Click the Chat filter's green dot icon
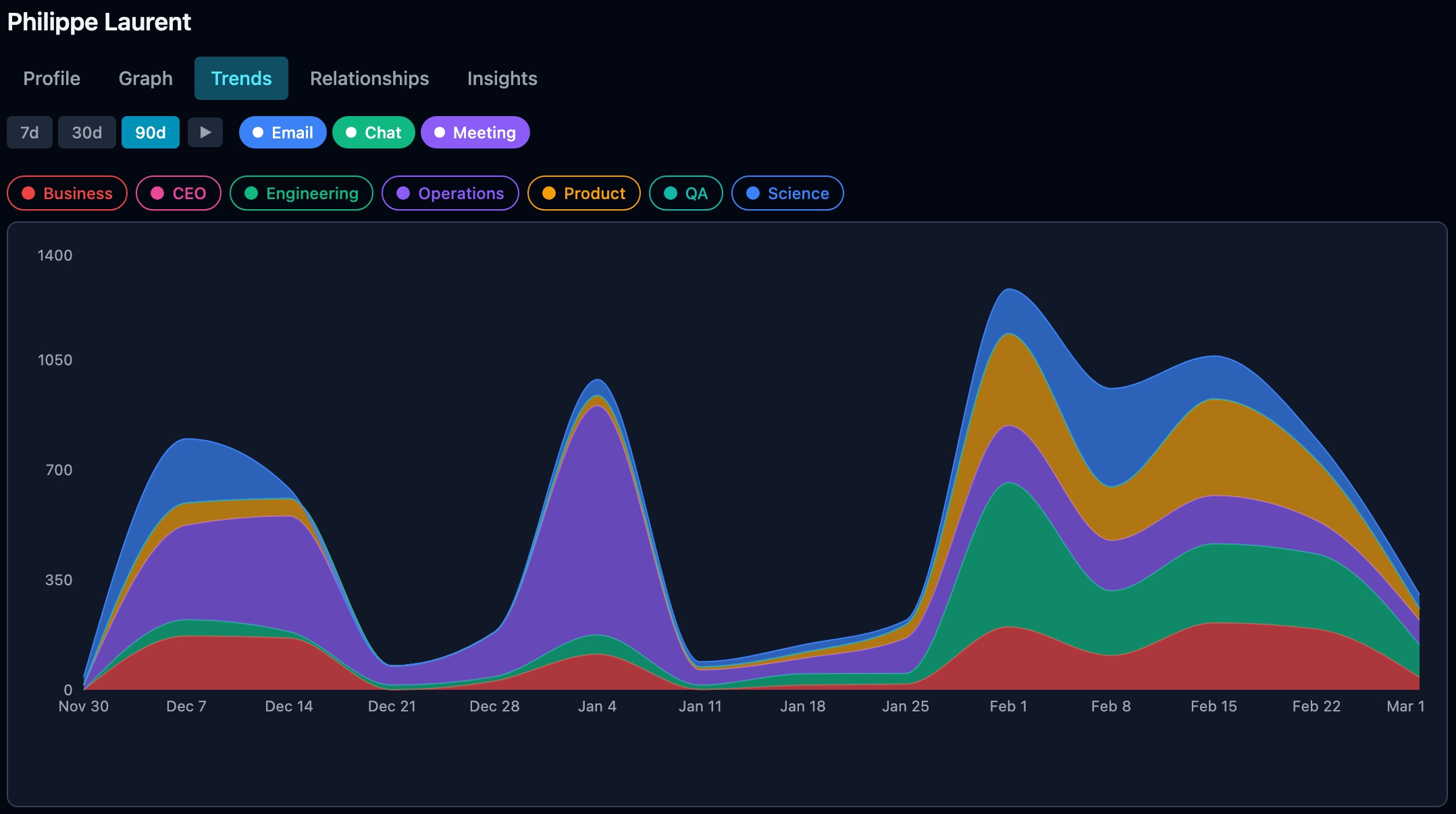This screenshot has height=814, width=1456. tap(350, 132)
